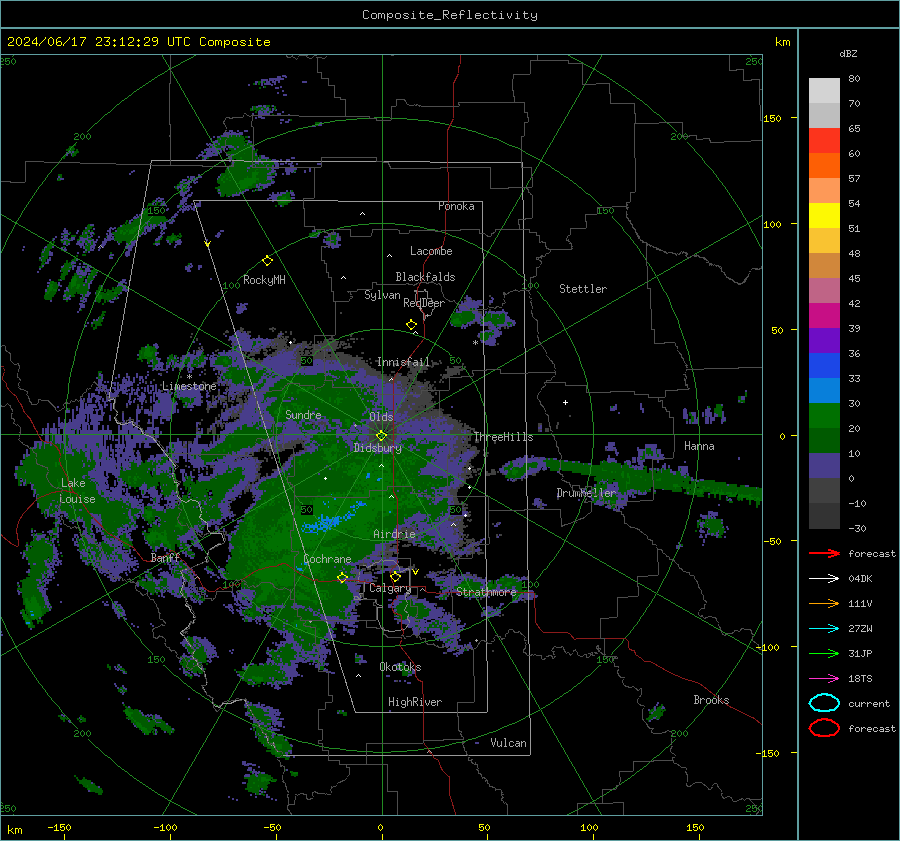Image resolution: width=900 pixels, height=841 pixels.
Task: Click the Limestone label
Action: [189, 386]
